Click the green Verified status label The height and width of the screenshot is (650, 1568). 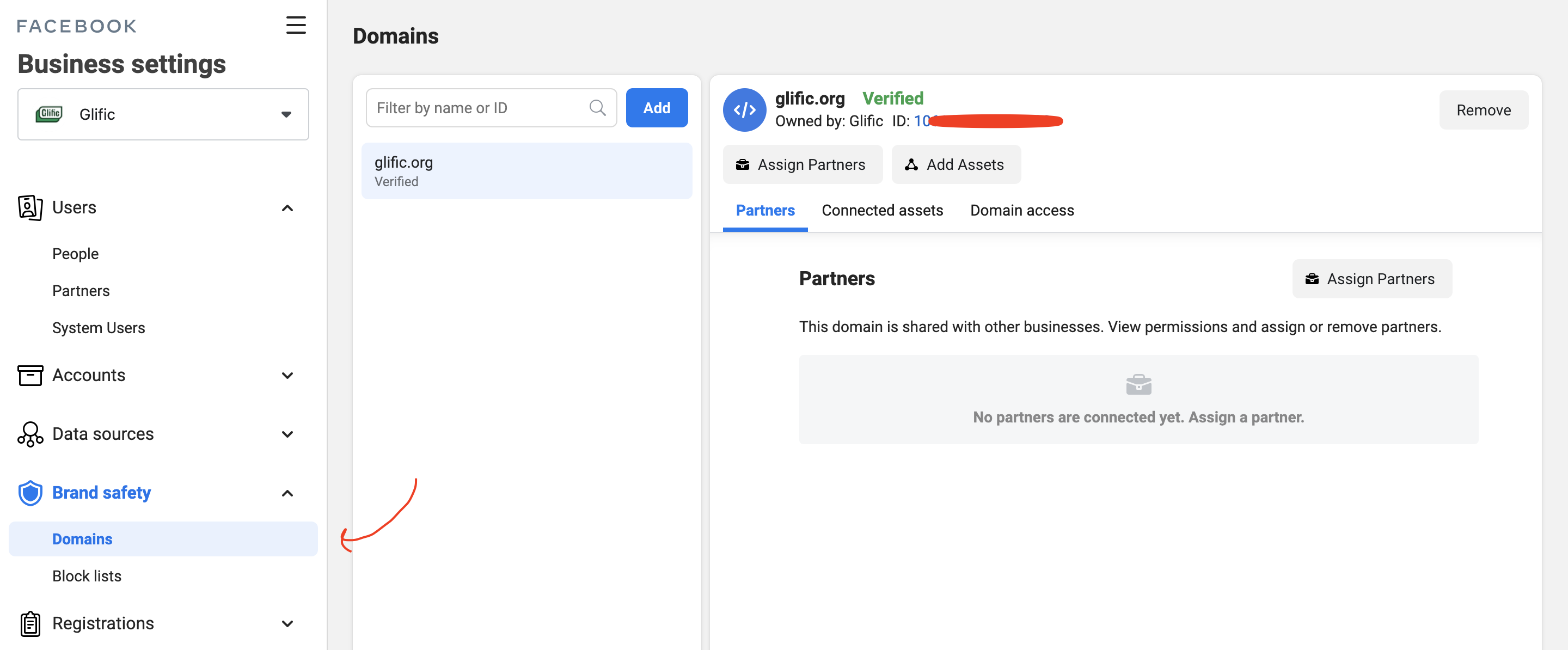point(892,98)
